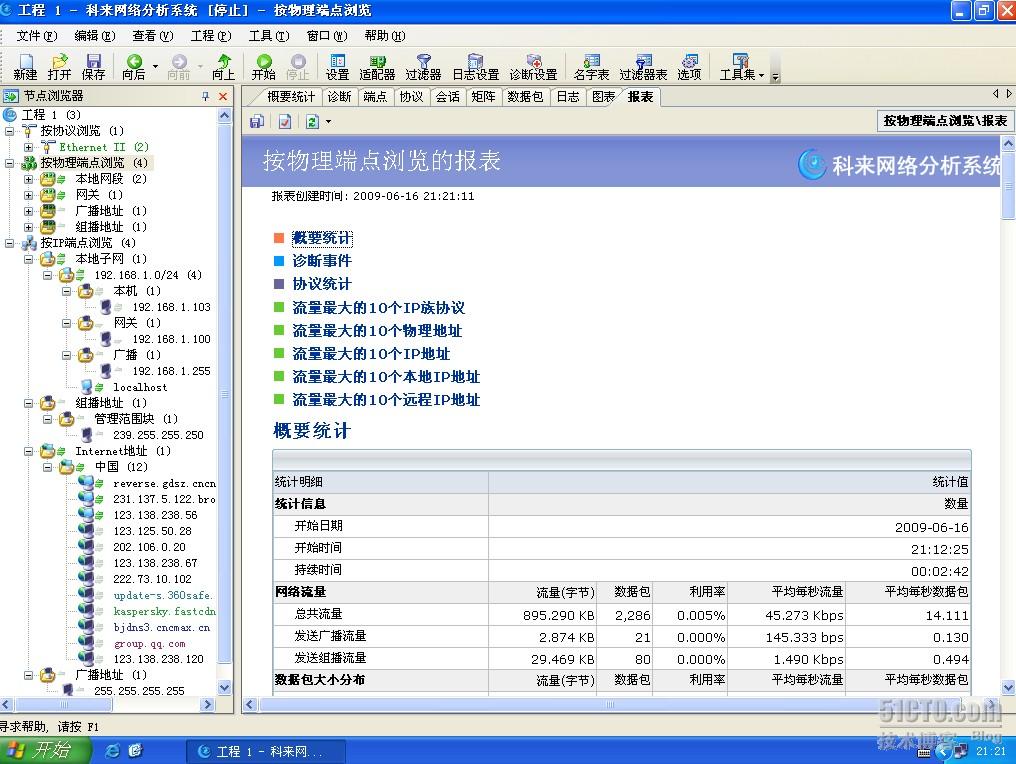Click the save report icon in report toolbar

[257, 121]
